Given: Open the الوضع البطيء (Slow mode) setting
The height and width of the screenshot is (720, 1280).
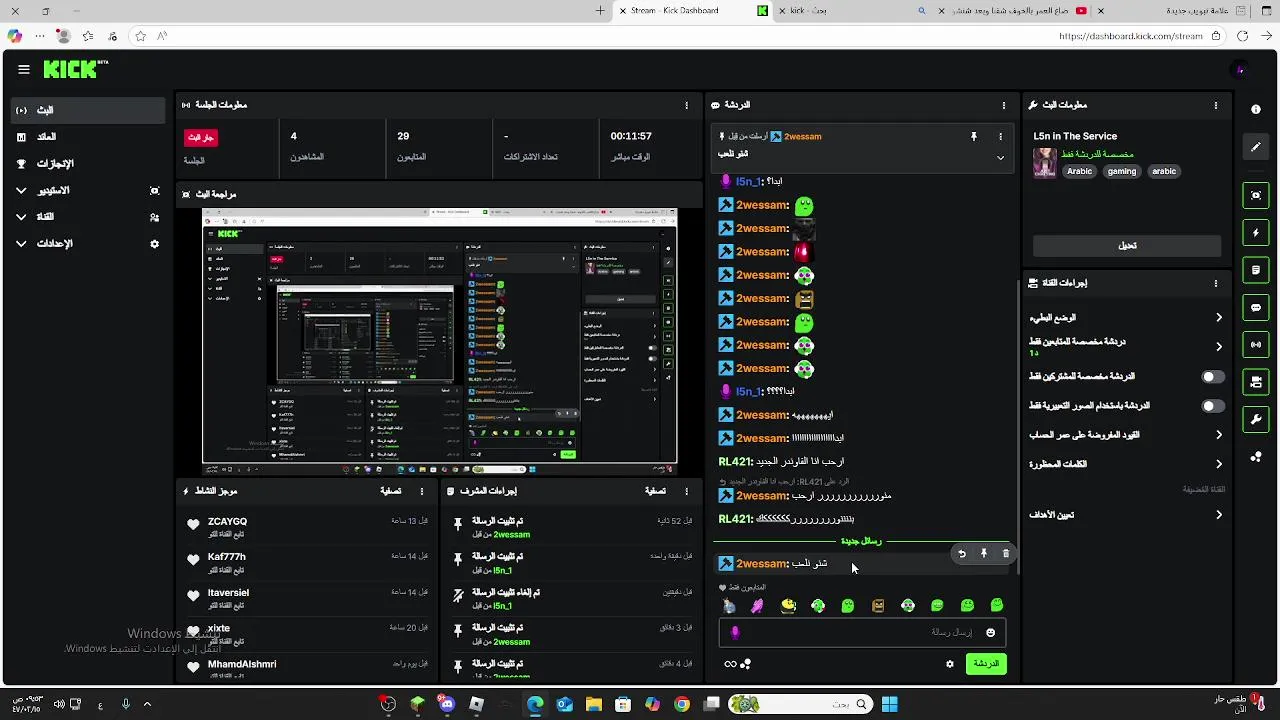Looking at the screenshot, I should tap(1127, 318).
